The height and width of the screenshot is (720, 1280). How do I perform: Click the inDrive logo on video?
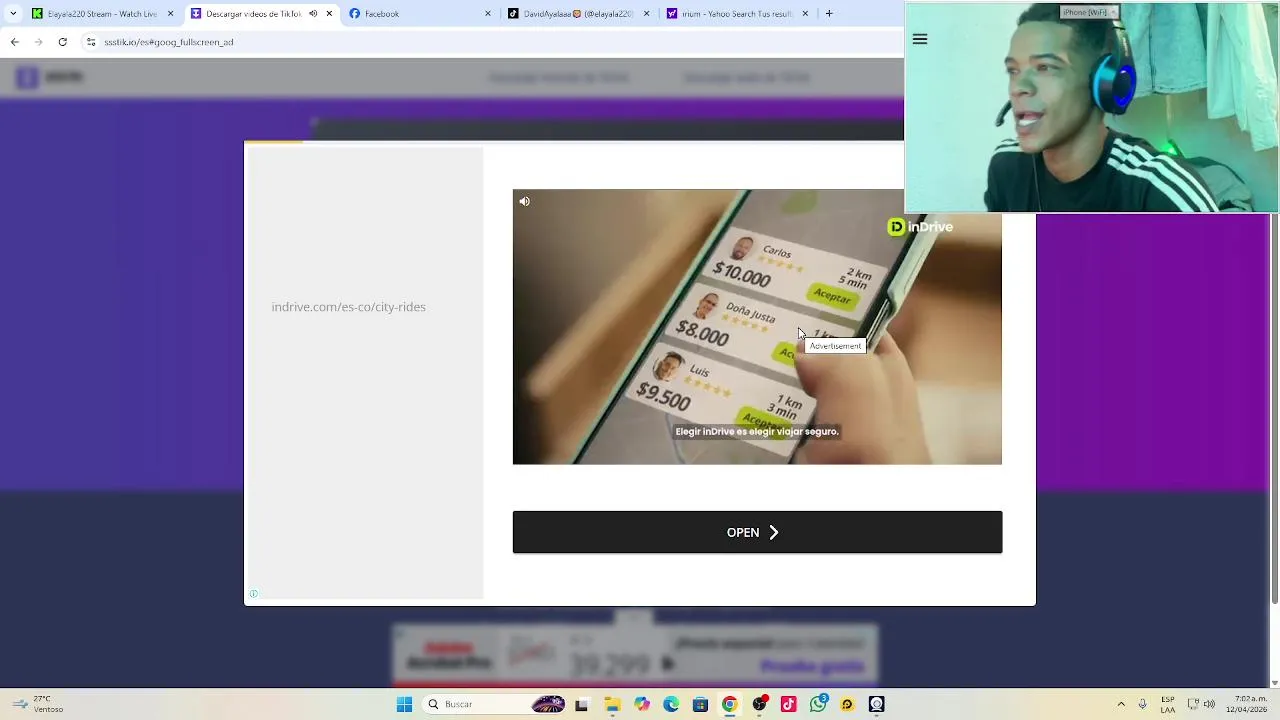(920, 227)
